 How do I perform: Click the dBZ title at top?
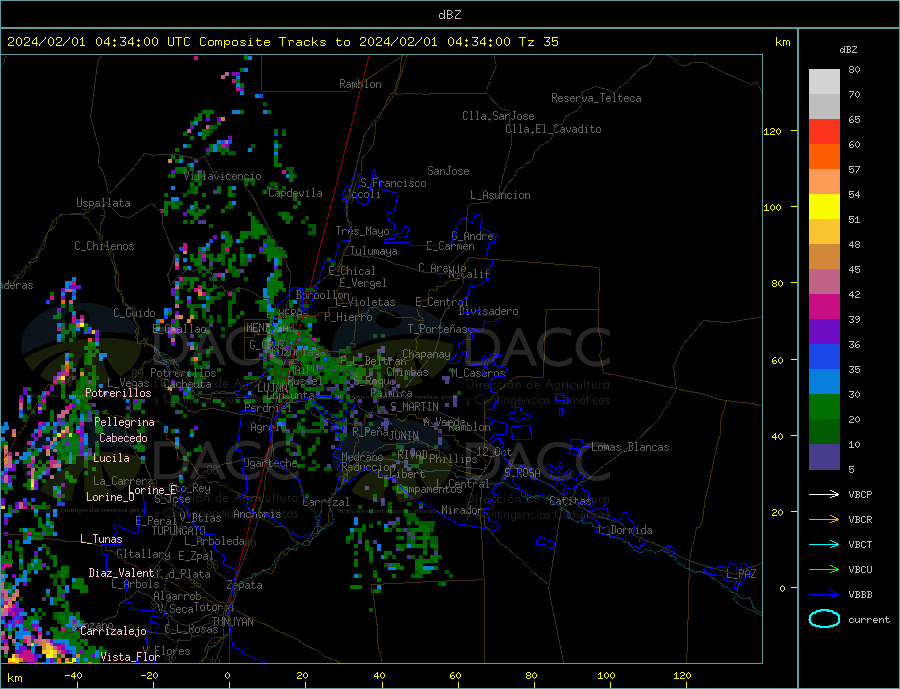[449, 15]
